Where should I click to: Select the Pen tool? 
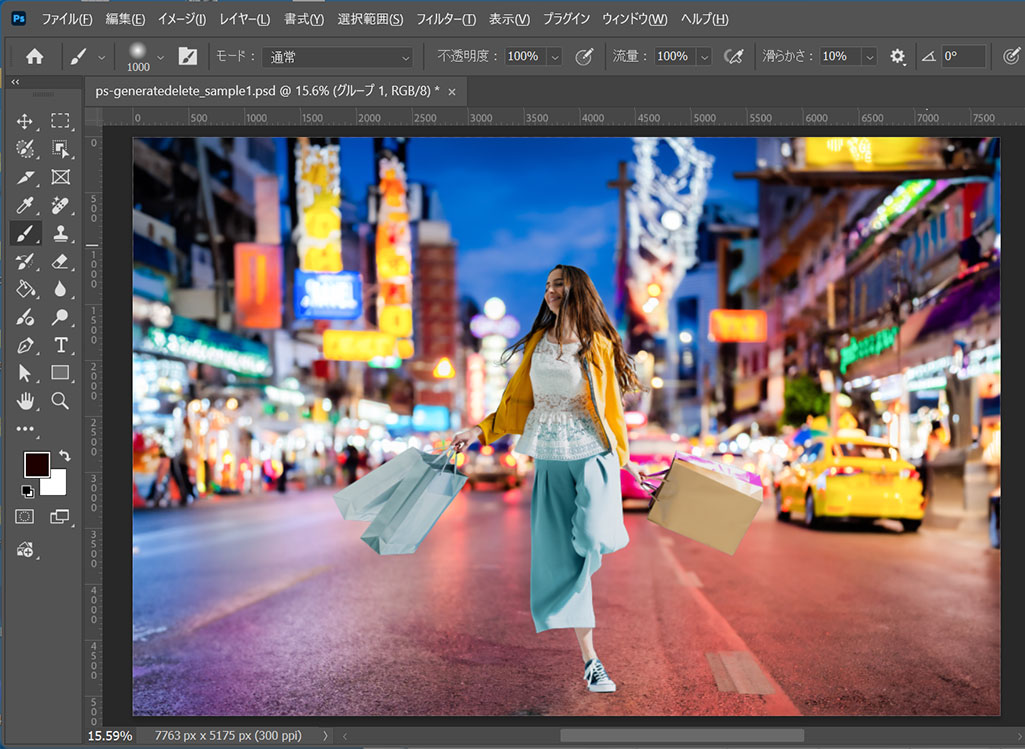click(25, 345)
